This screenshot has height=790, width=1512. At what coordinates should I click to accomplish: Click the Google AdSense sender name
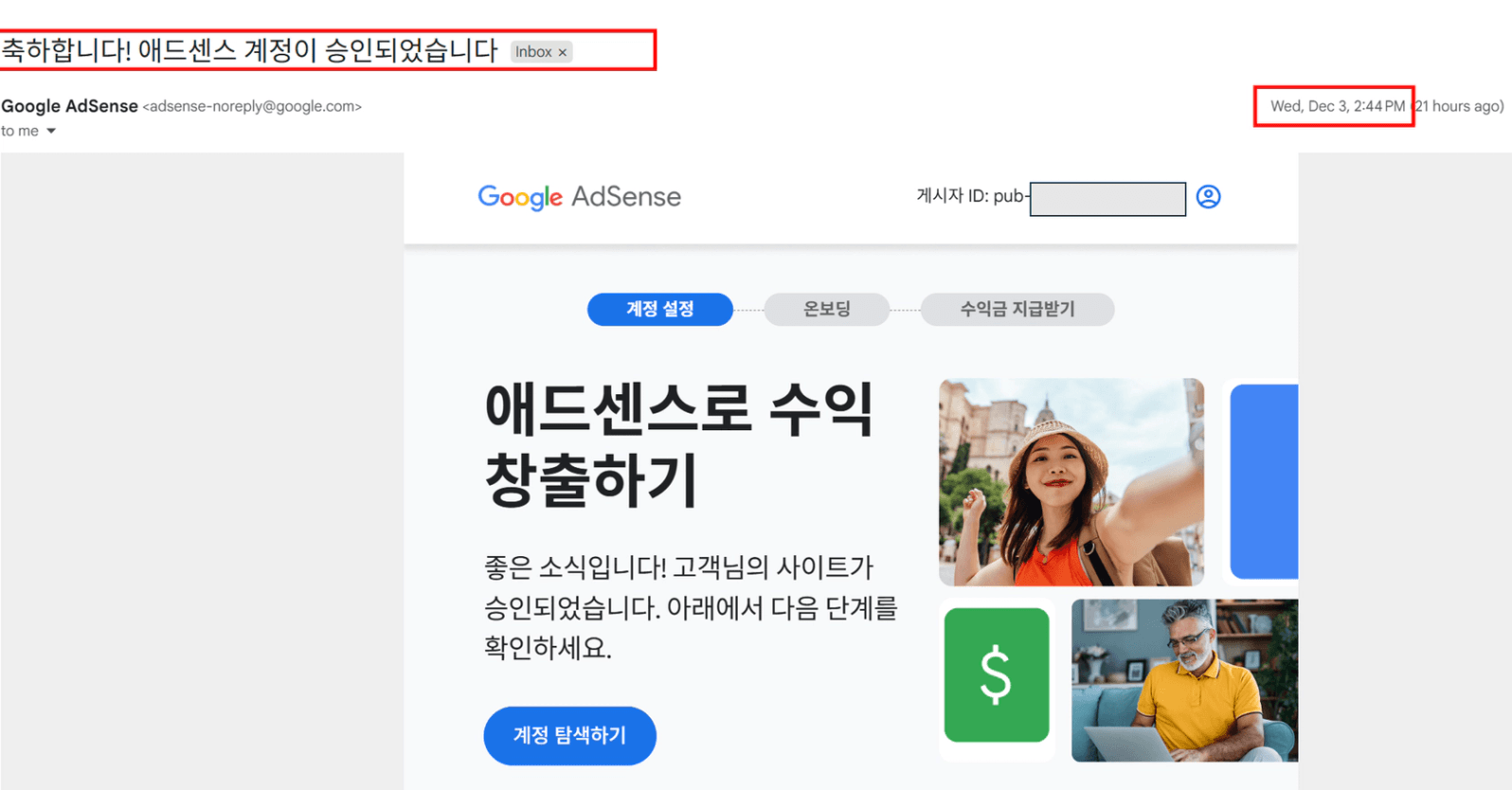click(x=69, y=106)
